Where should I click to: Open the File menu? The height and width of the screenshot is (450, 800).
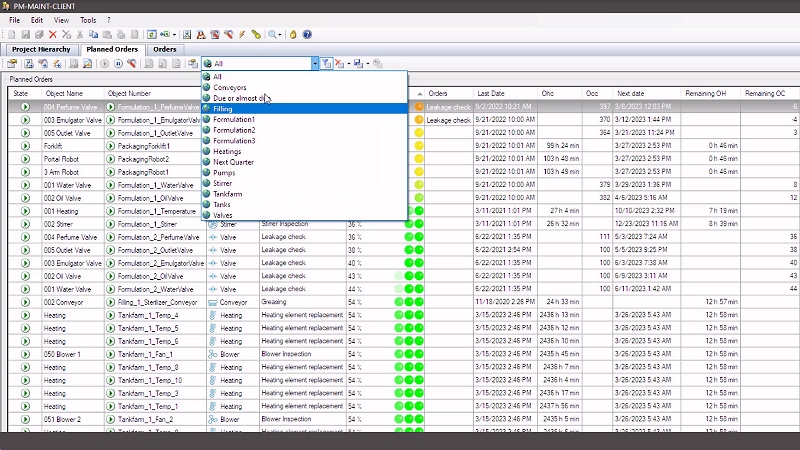click(x=14, y=20)
